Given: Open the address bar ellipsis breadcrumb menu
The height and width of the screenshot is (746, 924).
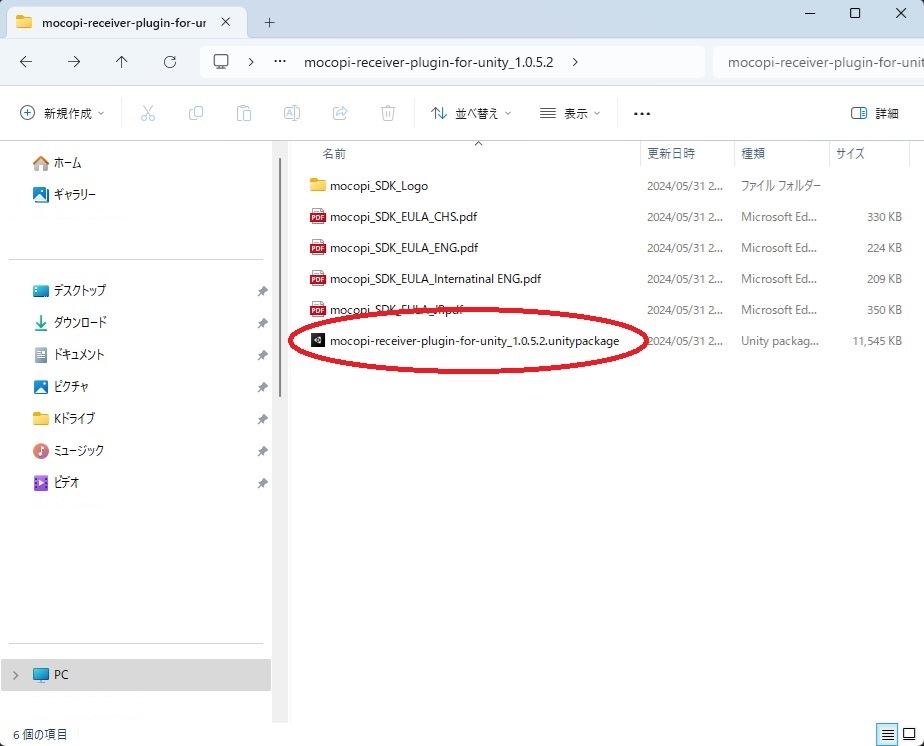Looking at the screenshot, I should coord(280,62).
